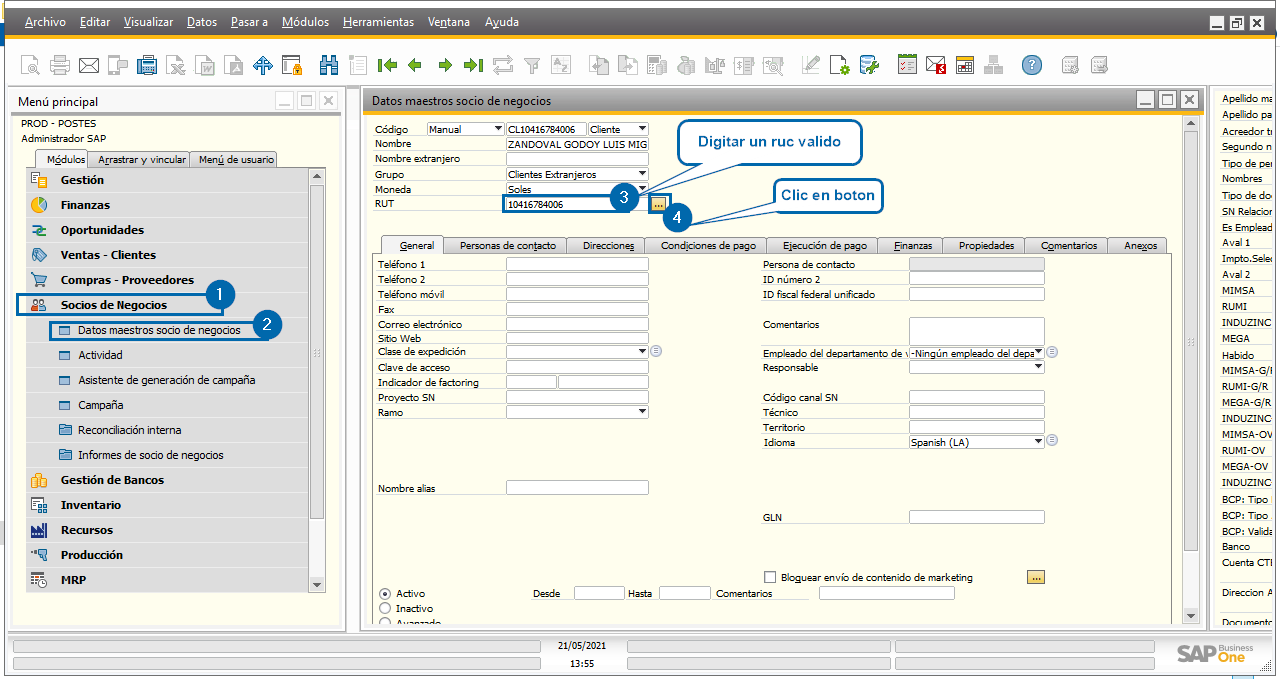This screenshot has width=1280, height=679.
Task: Go to first record with green arrow
Action: (x=387, y=66)
